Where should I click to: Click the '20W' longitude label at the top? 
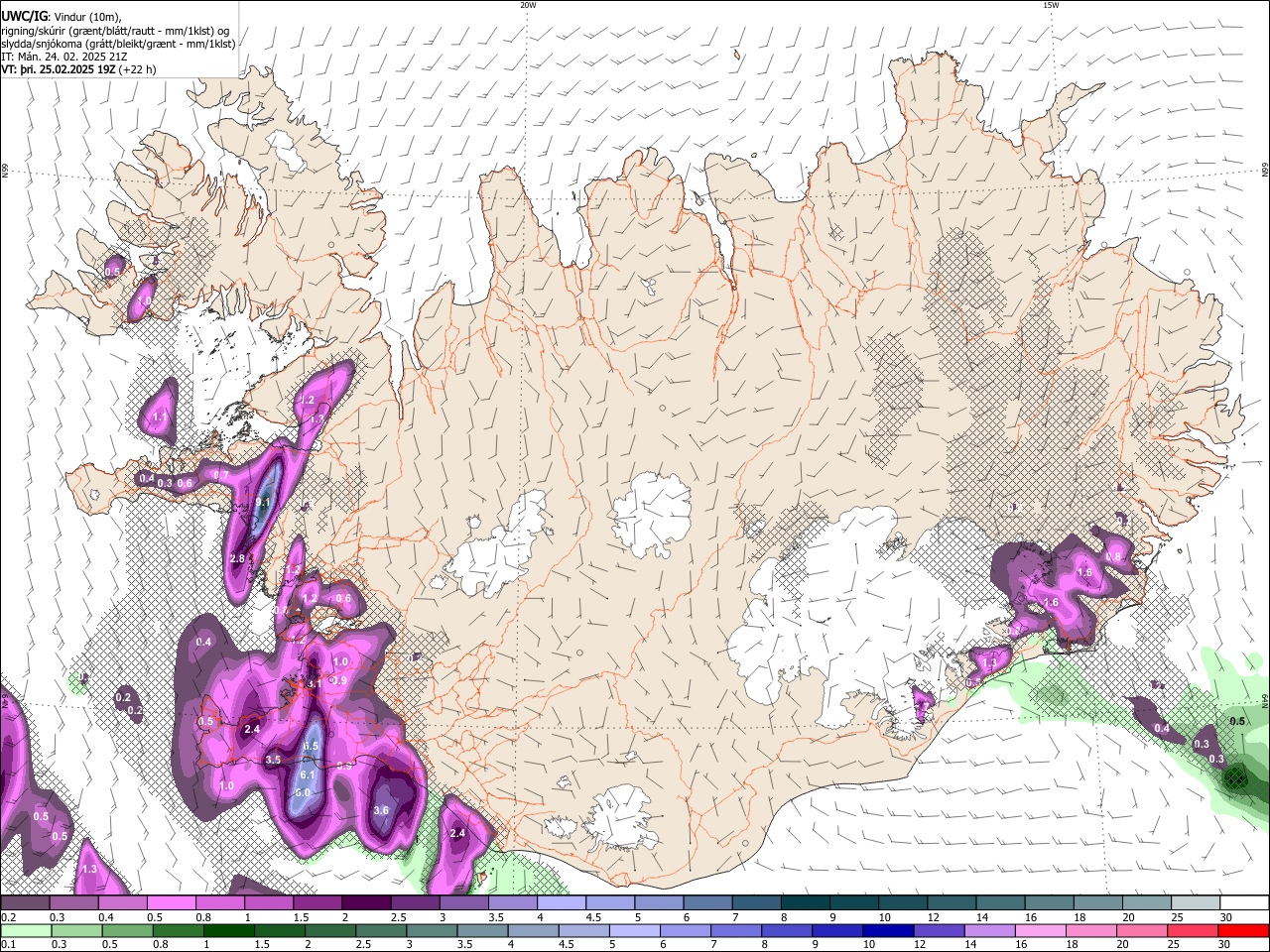[528, 5]
